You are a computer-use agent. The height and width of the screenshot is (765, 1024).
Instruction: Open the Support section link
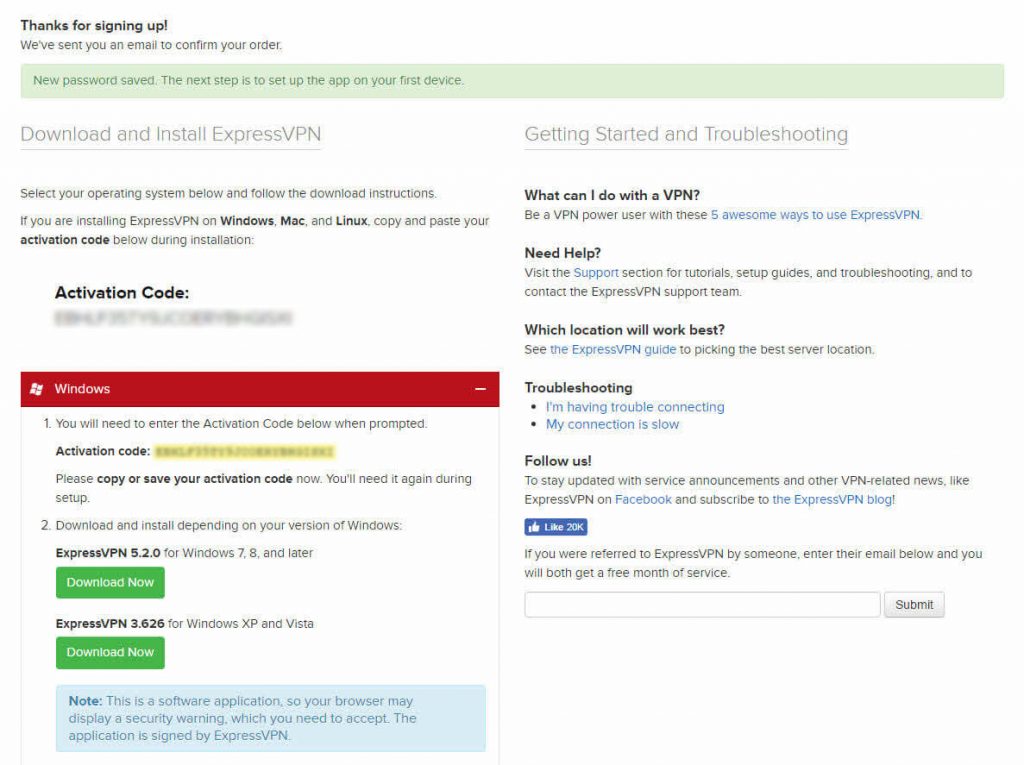pos(596,272)
